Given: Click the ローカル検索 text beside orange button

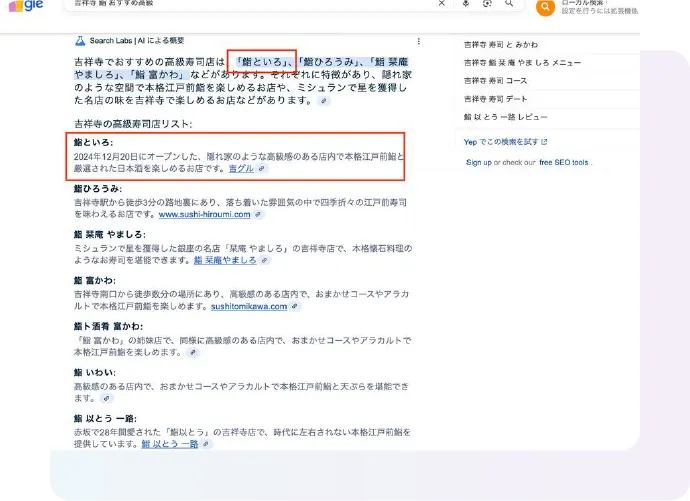Looking at the screenshot, I should click(x=583, y=2).
